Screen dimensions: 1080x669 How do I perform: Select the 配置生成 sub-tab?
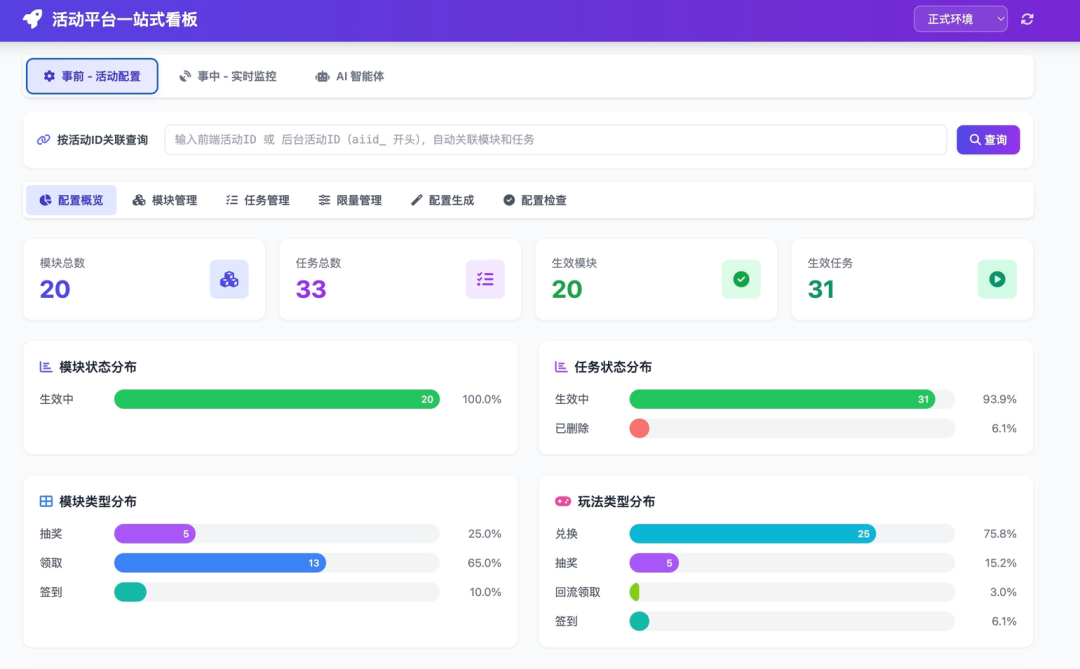pyautogui.click(x=442, y=200)
